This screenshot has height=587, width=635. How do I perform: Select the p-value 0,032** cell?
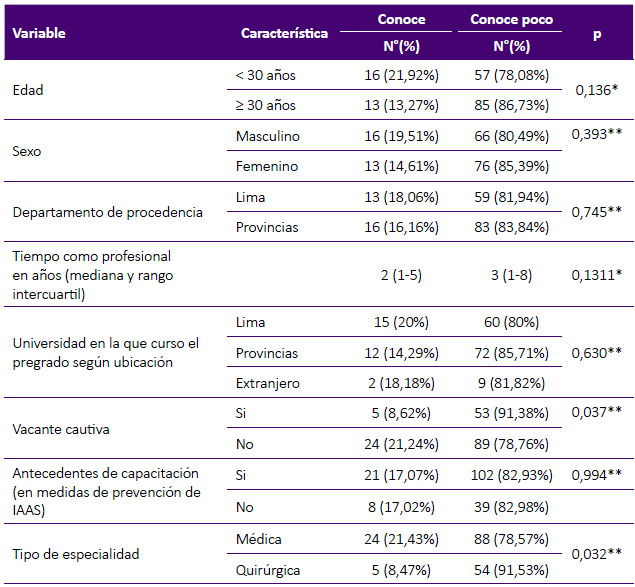coord(598,554)
